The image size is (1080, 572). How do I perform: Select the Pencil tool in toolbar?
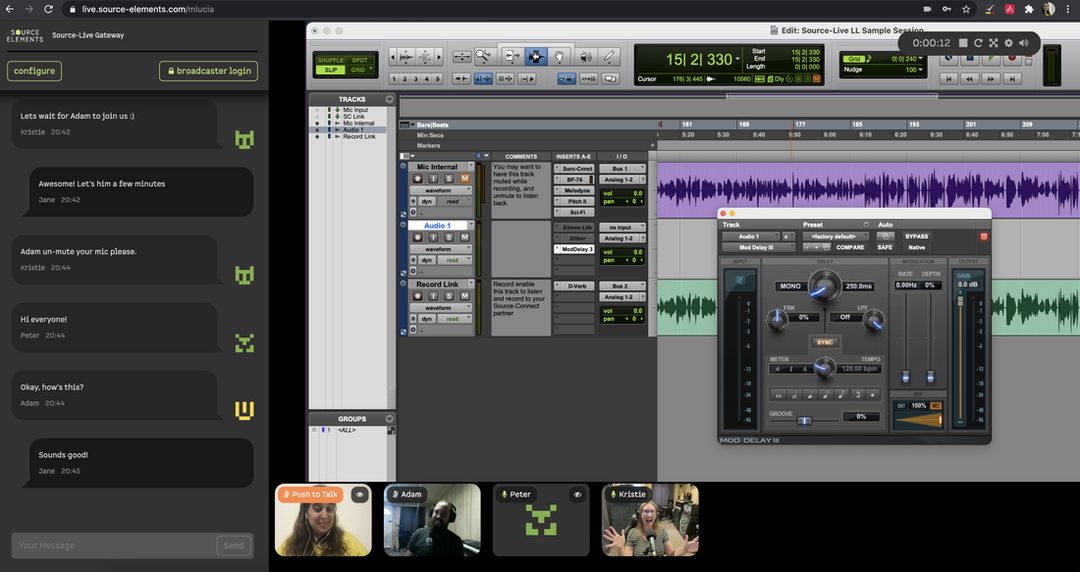(610, 57)
